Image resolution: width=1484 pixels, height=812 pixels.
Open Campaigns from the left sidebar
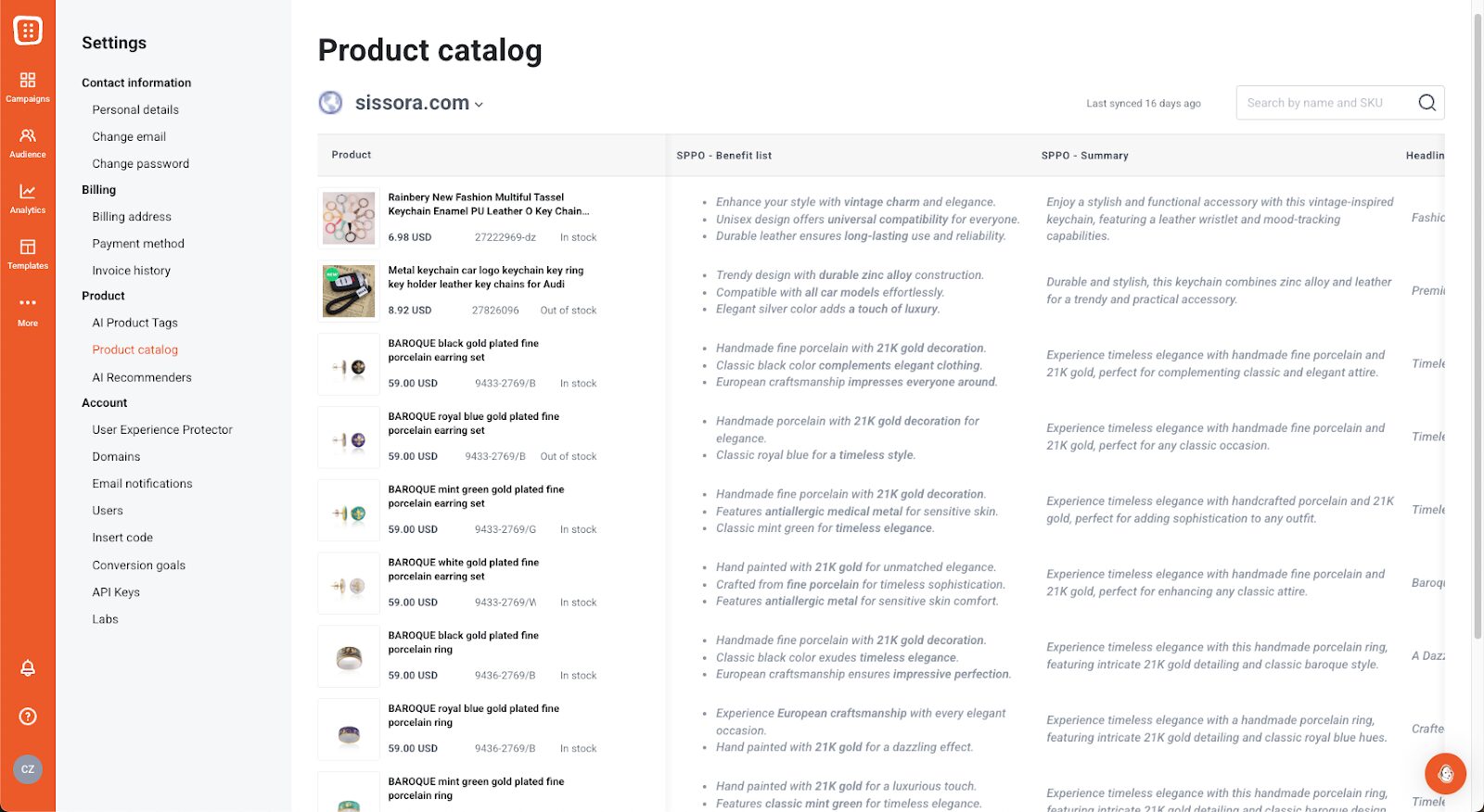tap(28, 86)
